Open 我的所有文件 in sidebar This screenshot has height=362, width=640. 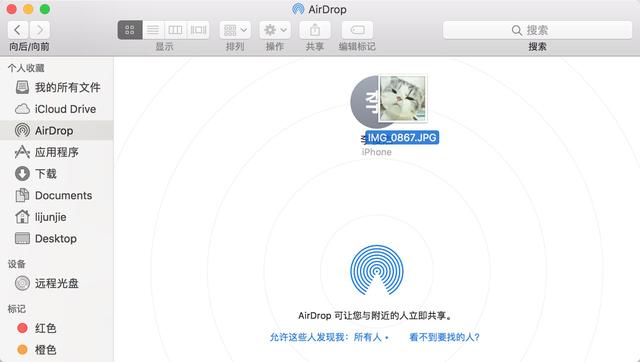57,87
